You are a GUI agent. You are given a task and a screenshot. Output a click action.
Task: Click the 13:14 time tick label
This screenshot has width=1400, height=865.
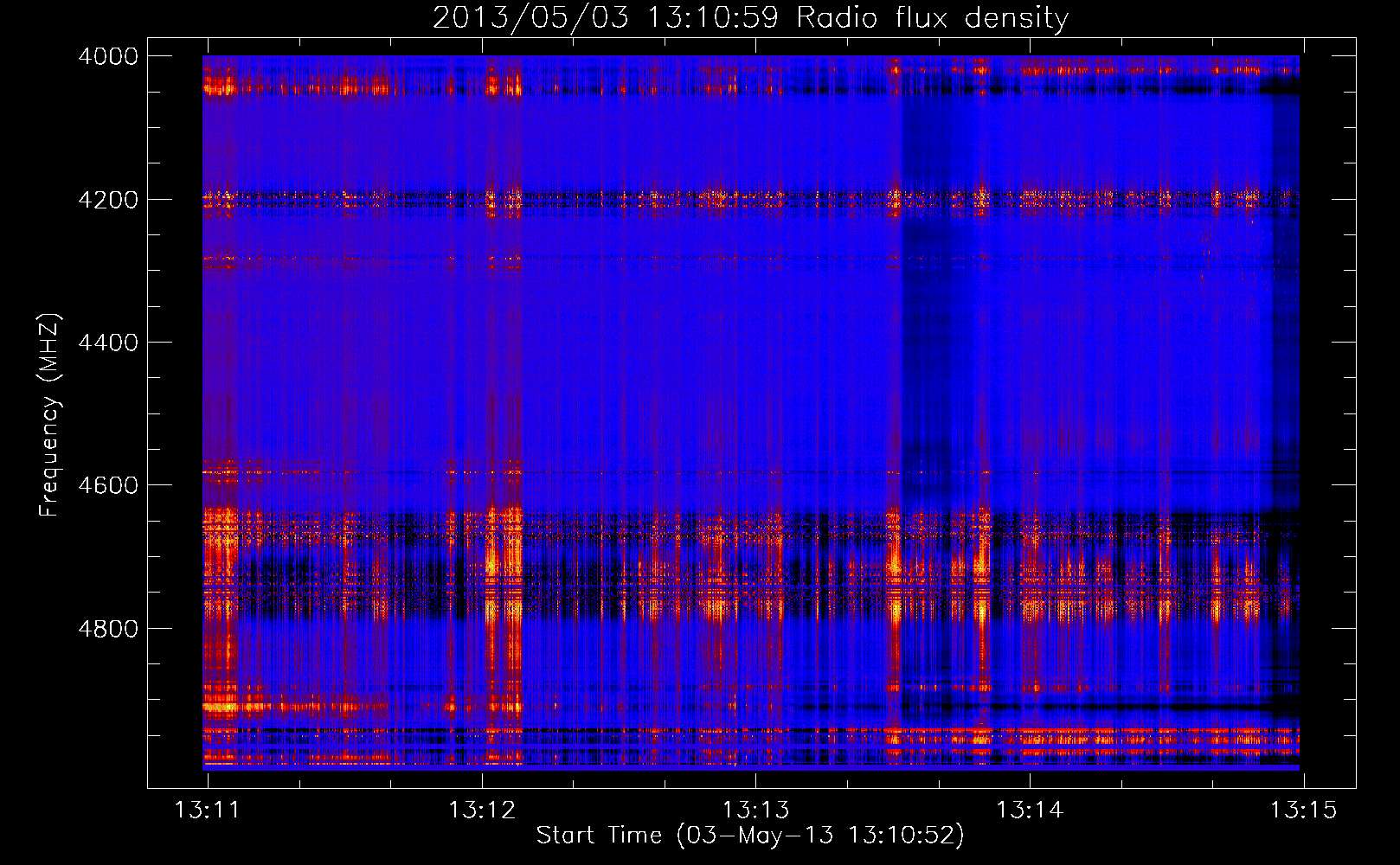pos(1030,811)
